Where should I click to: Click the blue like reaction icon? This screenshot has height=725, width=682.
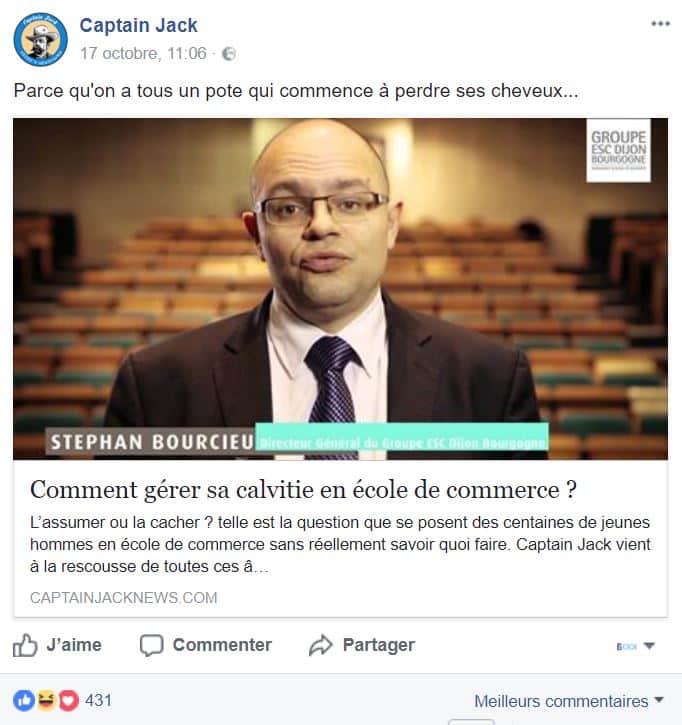pos(24,700)
